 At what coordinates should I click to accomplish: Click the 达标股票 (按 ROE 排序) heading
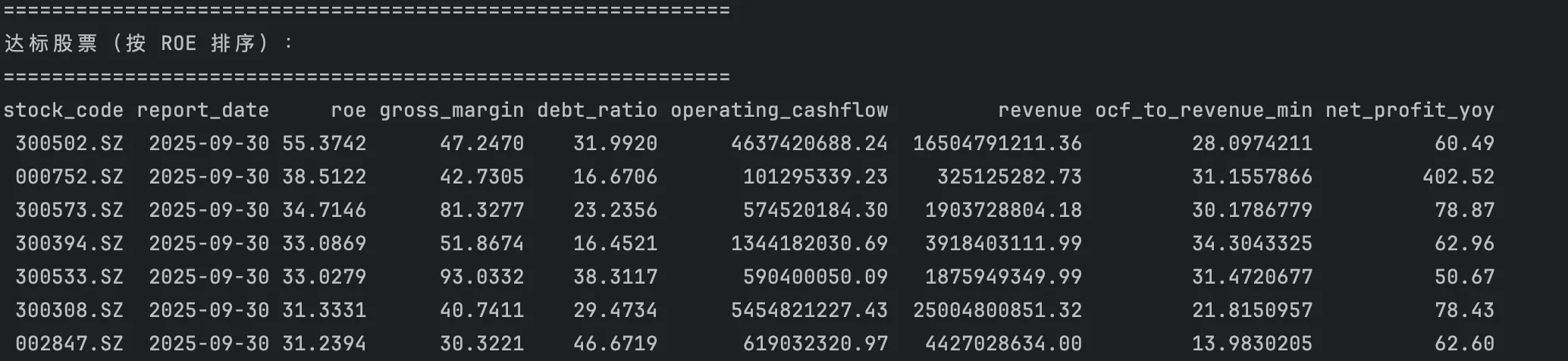pos(149,44)
